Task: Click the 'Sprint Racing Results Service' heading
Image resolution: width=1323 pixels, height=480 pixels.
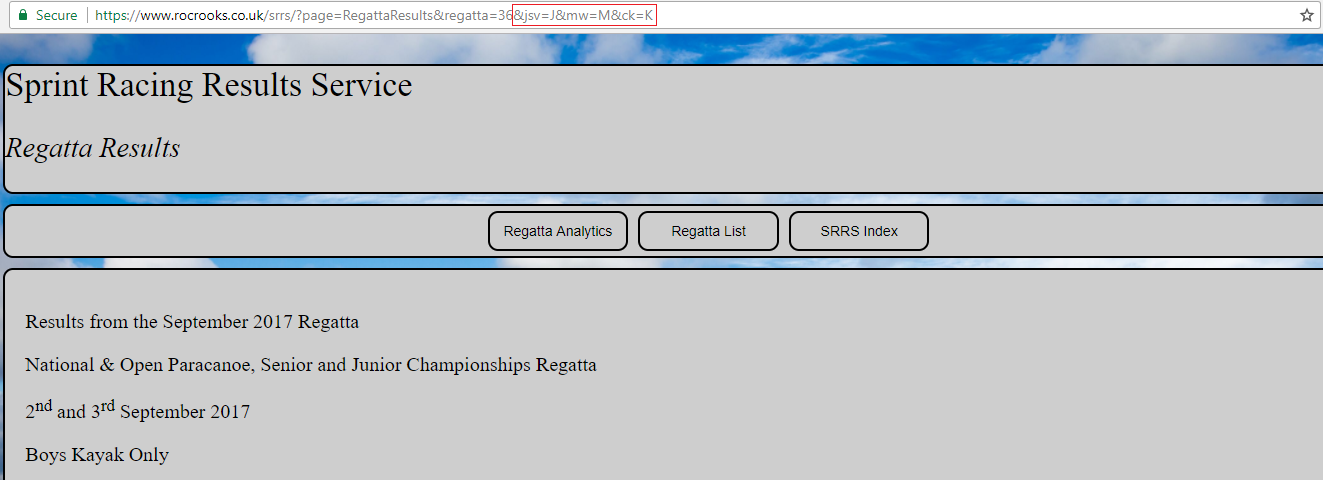Action: (209, 86)
